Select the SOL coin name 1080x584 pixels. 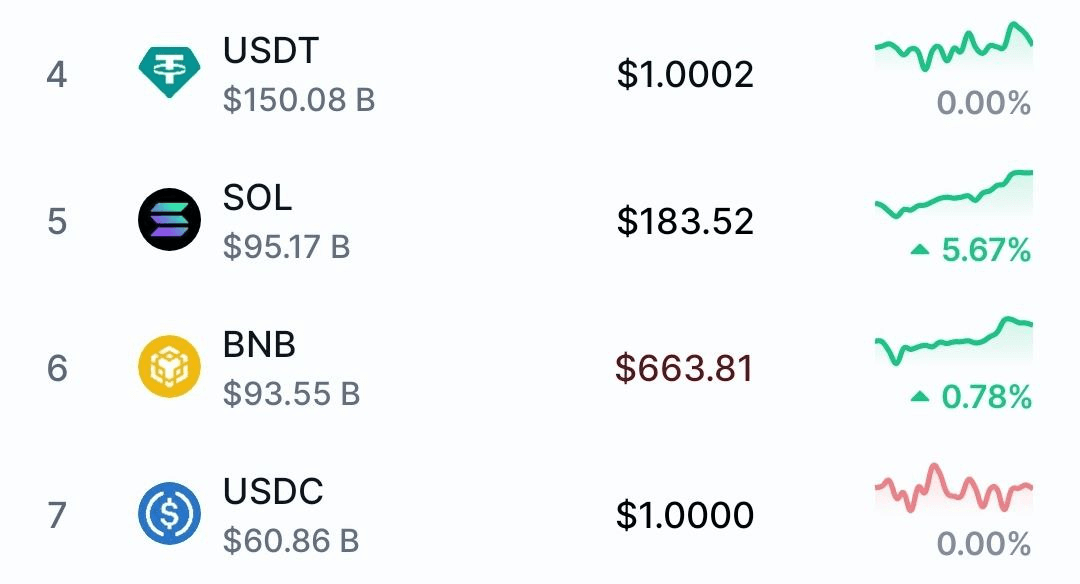258,198
